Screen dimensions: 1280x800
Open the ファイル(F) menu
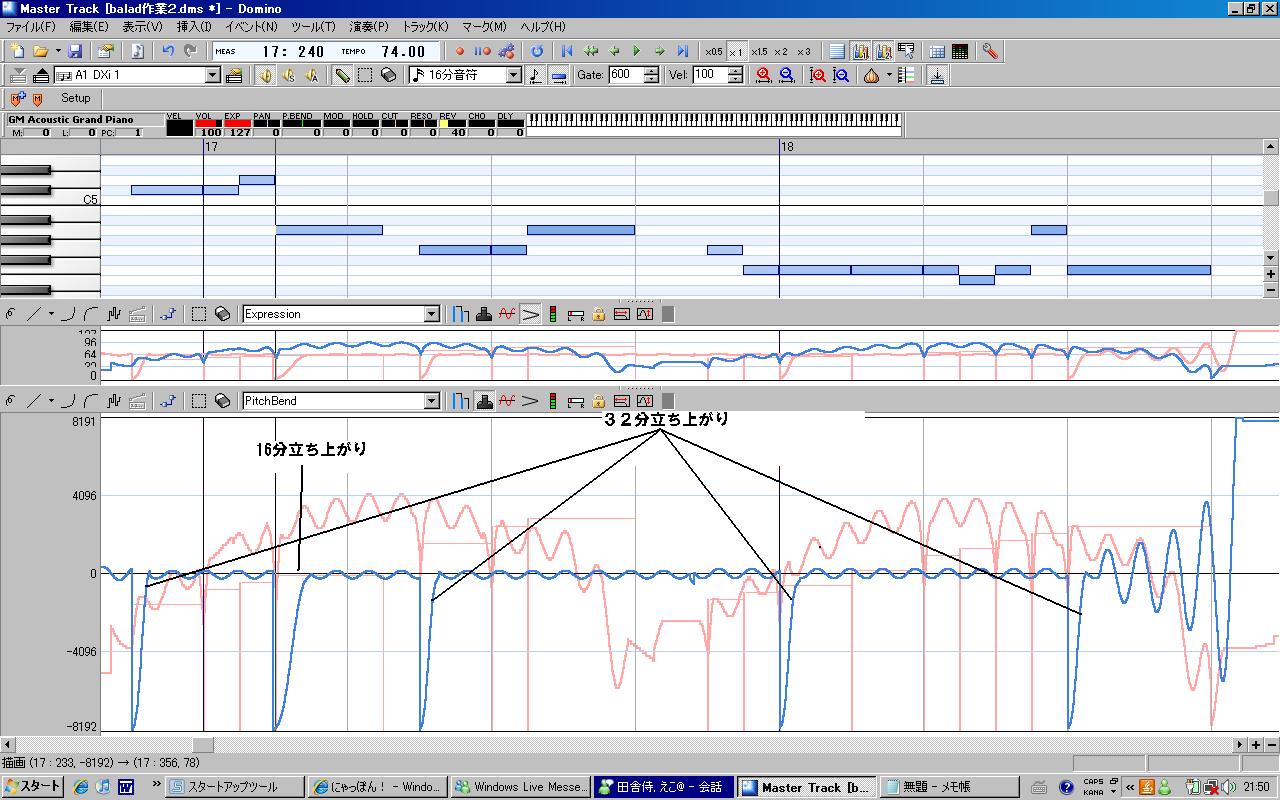[x=31, y=27]
